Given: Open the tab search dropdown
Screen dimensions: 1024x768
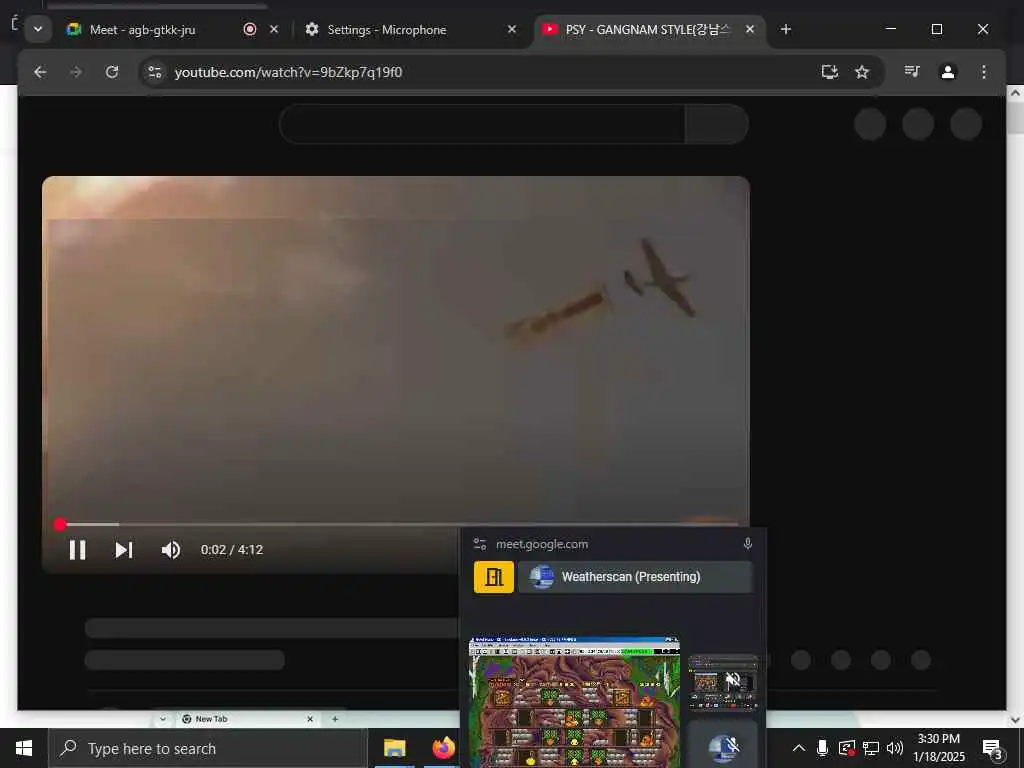Looking at the screenshot, I should [38, 29].
